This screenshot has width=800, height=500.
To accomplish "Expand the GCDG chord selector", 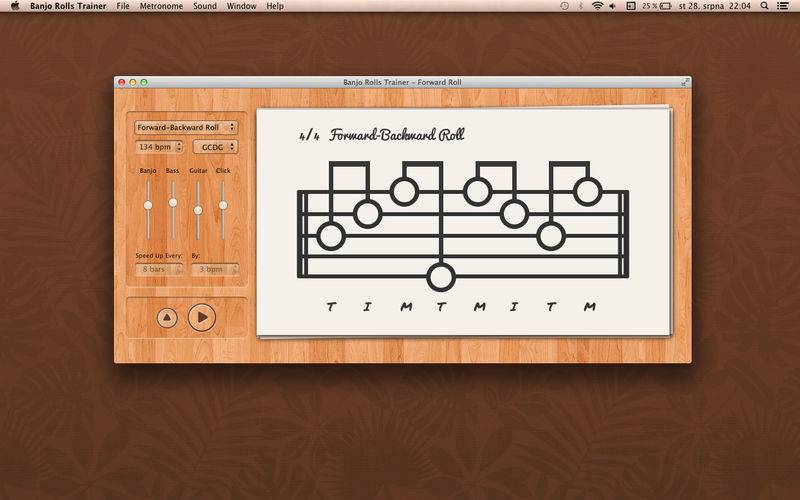I will click(x=215, y=147).
